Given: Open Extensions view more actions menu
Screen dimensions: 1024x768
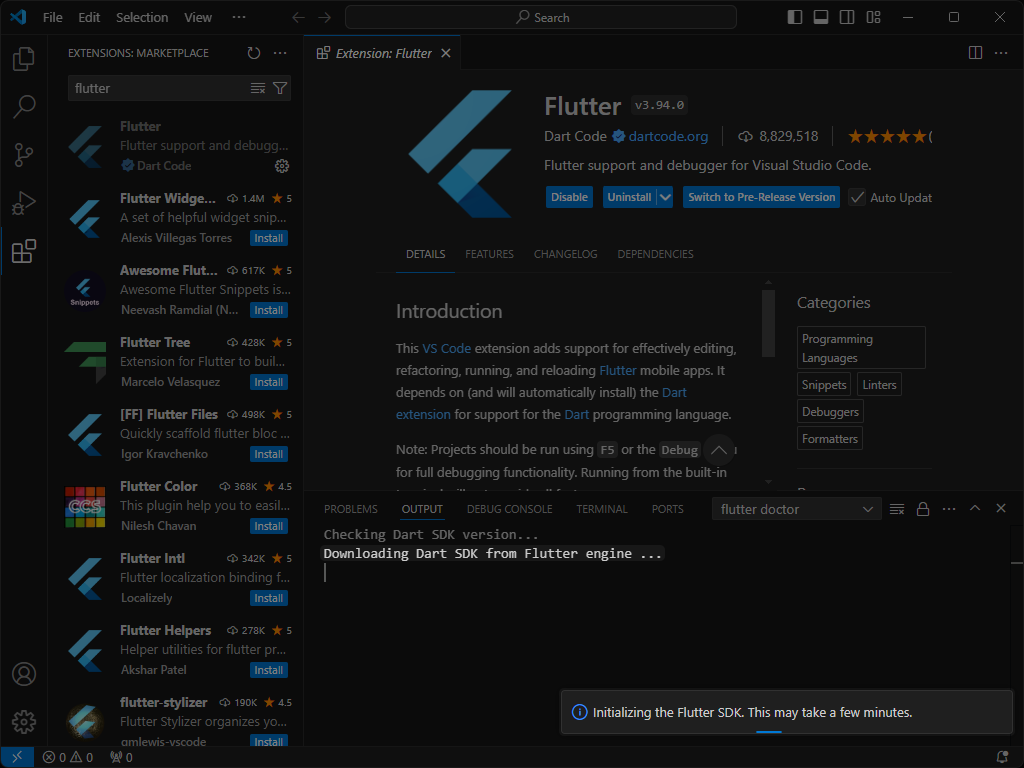Looking at the screenshot, I should point(280,53).
